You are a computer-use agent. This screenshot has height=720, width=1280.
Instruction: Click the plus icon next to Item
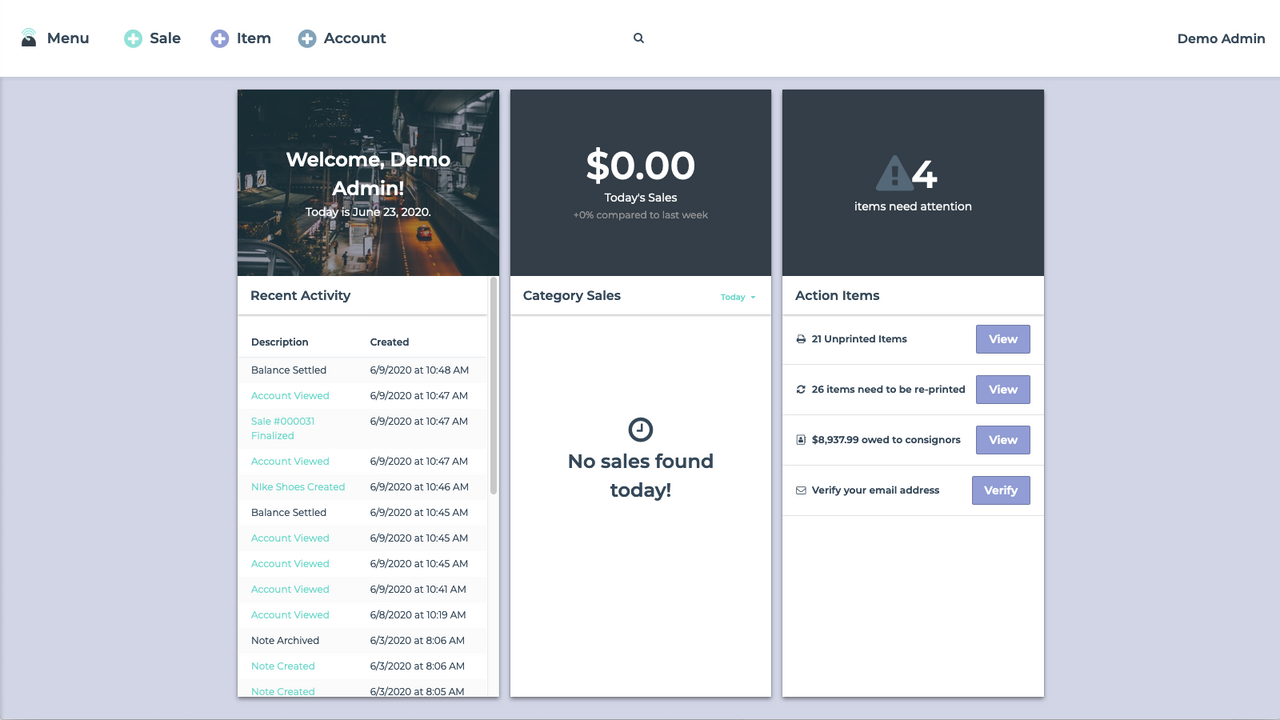(x=218, y=37)
